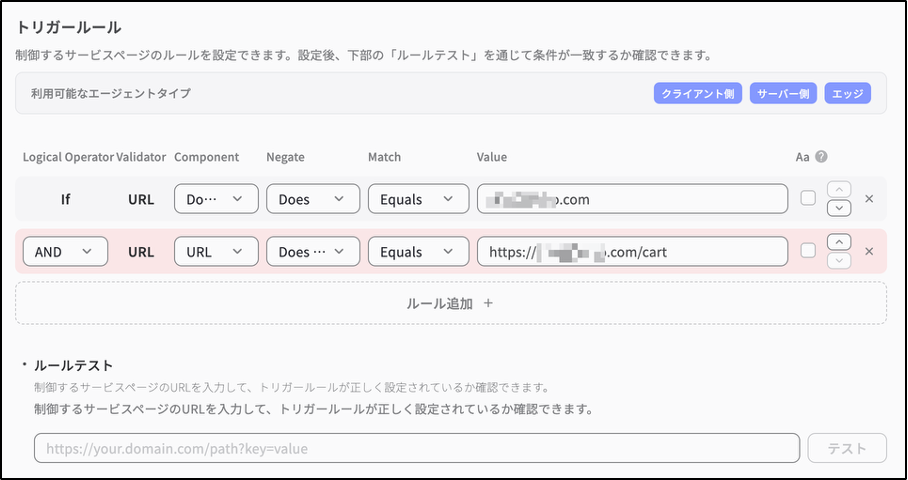This screenshot has width=908, height=480.
Task: Move the If URL rule down
Action: click(x=839, y=208)
